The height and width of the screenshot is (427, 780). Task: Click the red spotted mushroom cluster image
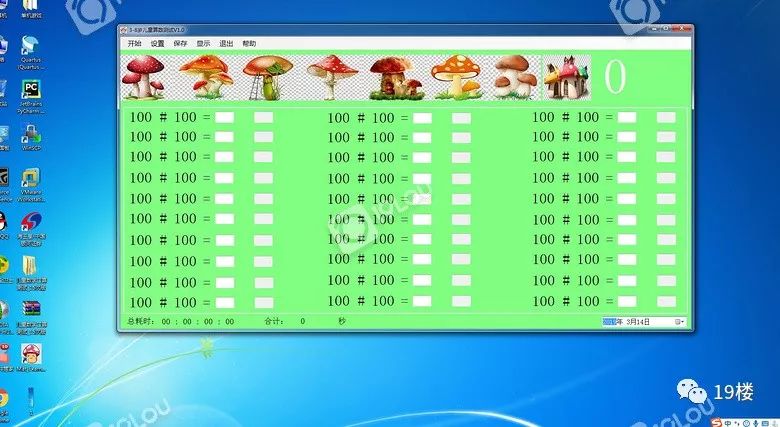(144, 77)
